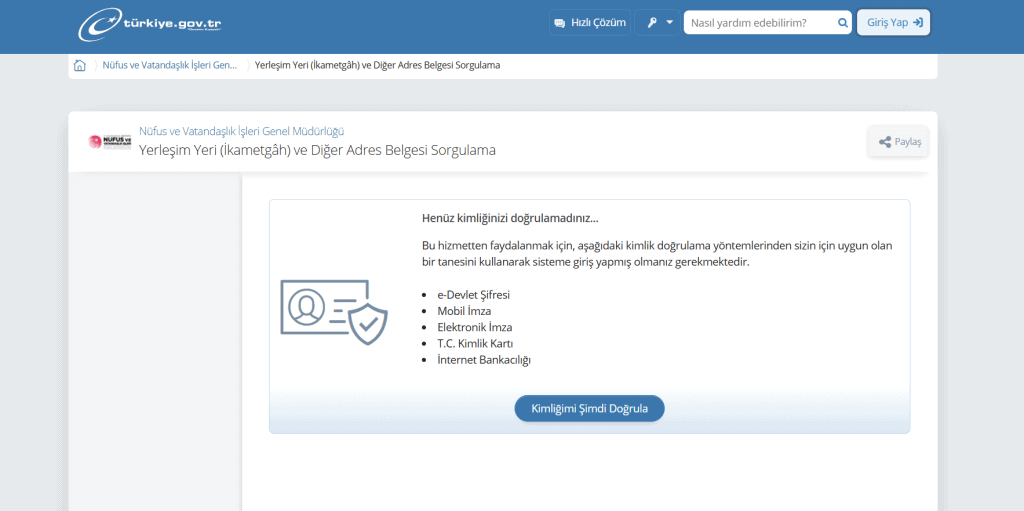The height and width of the screenshot is (511, 1024).
Task: Select the 'Elektronik İmza' list item
Action: tap(475, 327)
